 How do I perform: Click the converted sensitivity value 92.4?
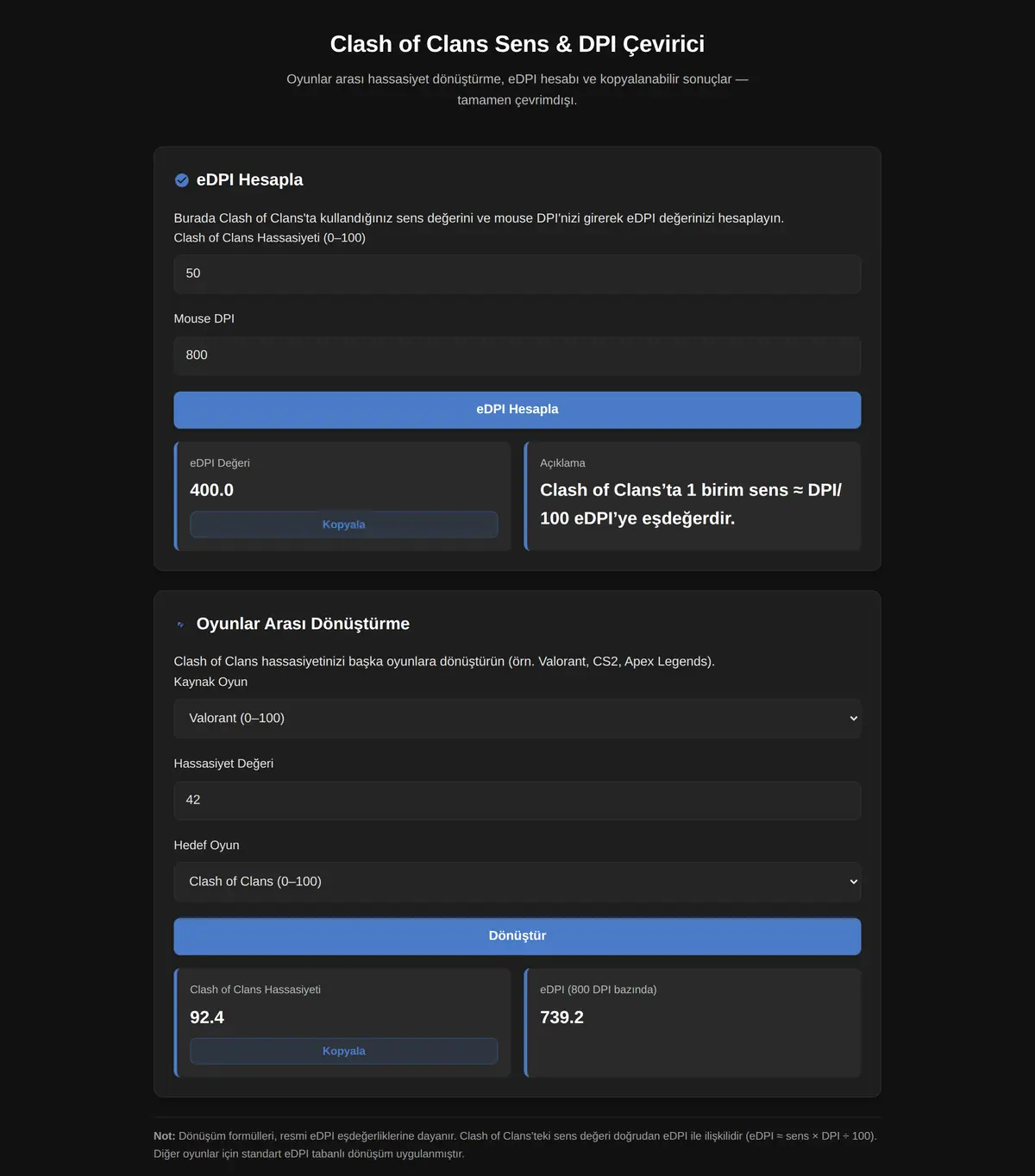click(207, 1017)
